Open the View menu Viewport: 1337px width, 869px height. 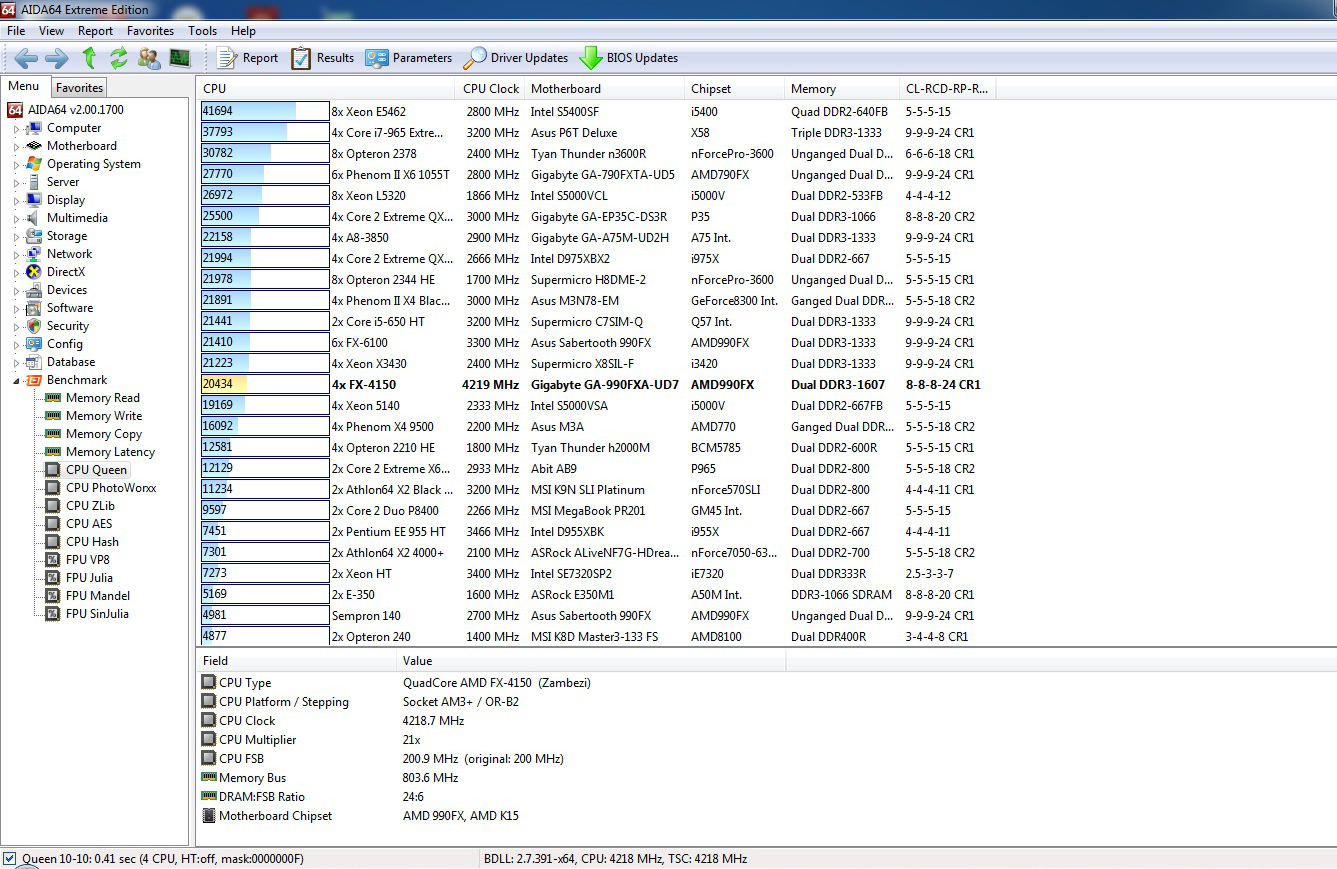51,31
